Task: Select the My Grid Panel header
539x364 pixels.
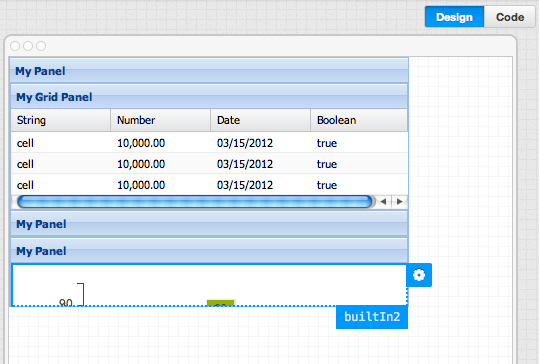Action: (x=209, y=97)
